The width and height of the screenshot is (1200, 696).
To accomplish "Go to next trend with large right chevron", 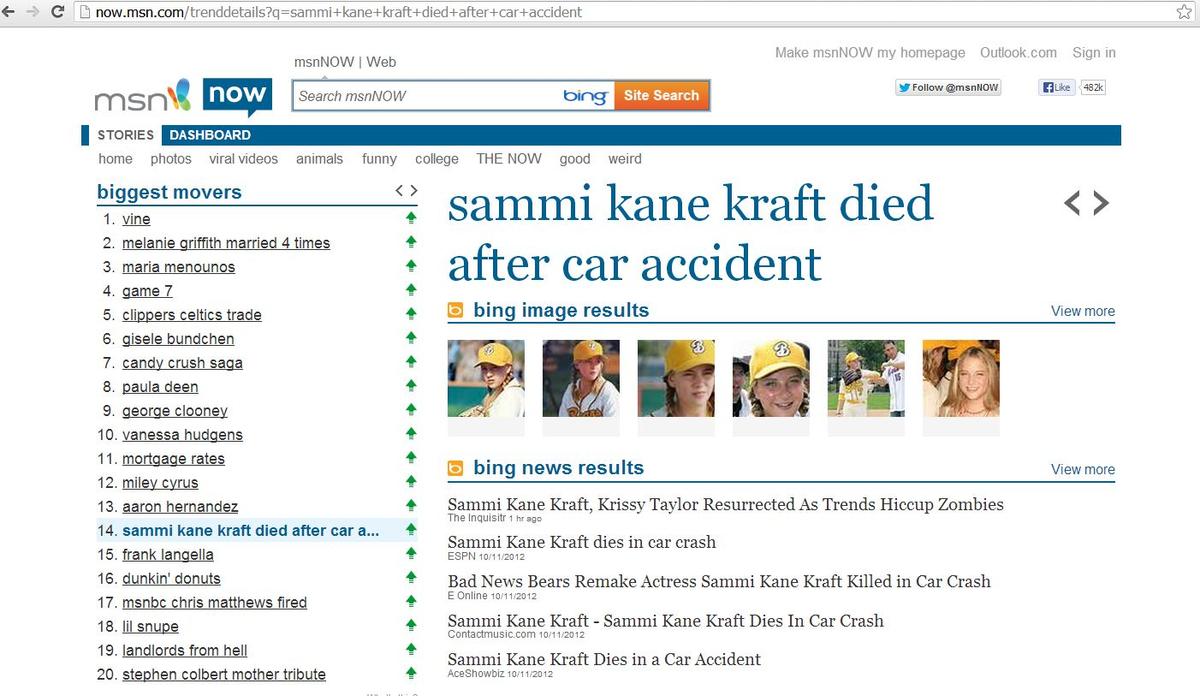I will (x=1101, y=204).
